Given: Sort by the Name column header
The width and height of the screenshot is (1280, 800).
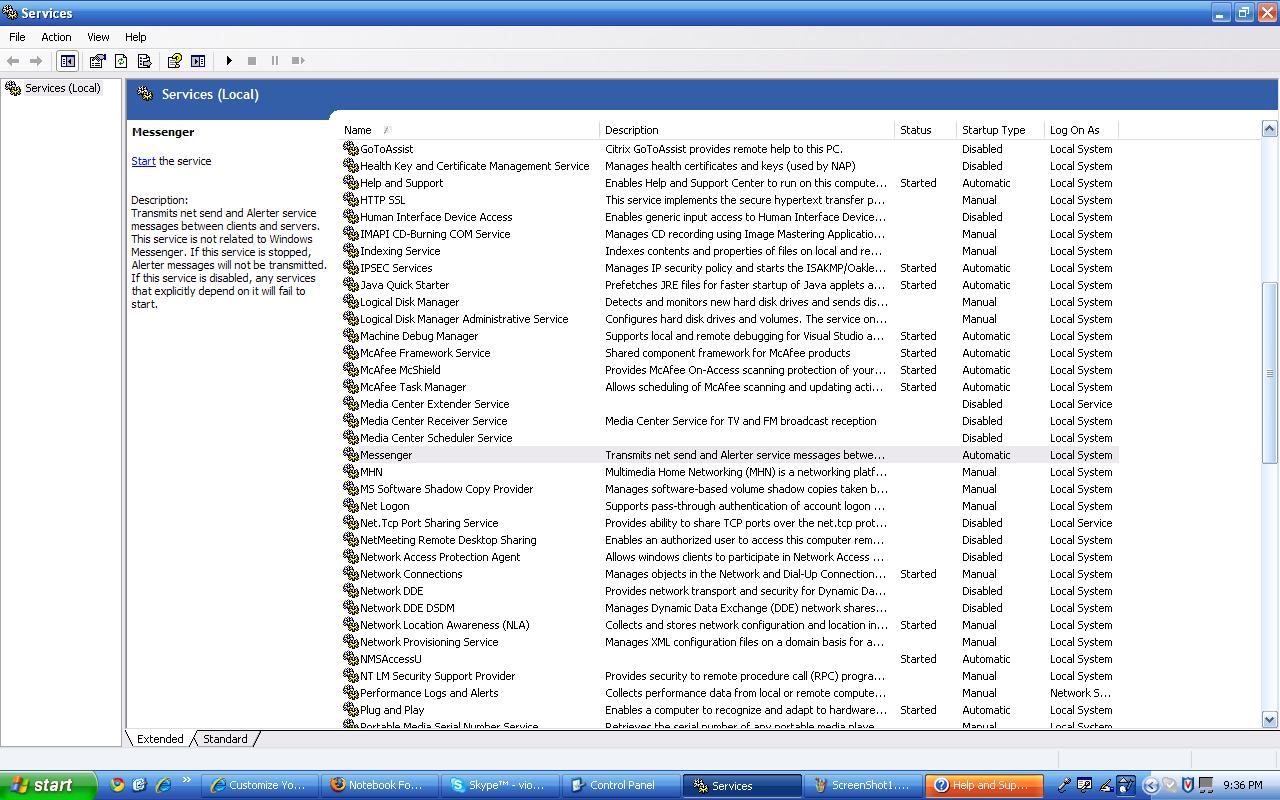Looking at the screenshot, I should coord(470,130).
